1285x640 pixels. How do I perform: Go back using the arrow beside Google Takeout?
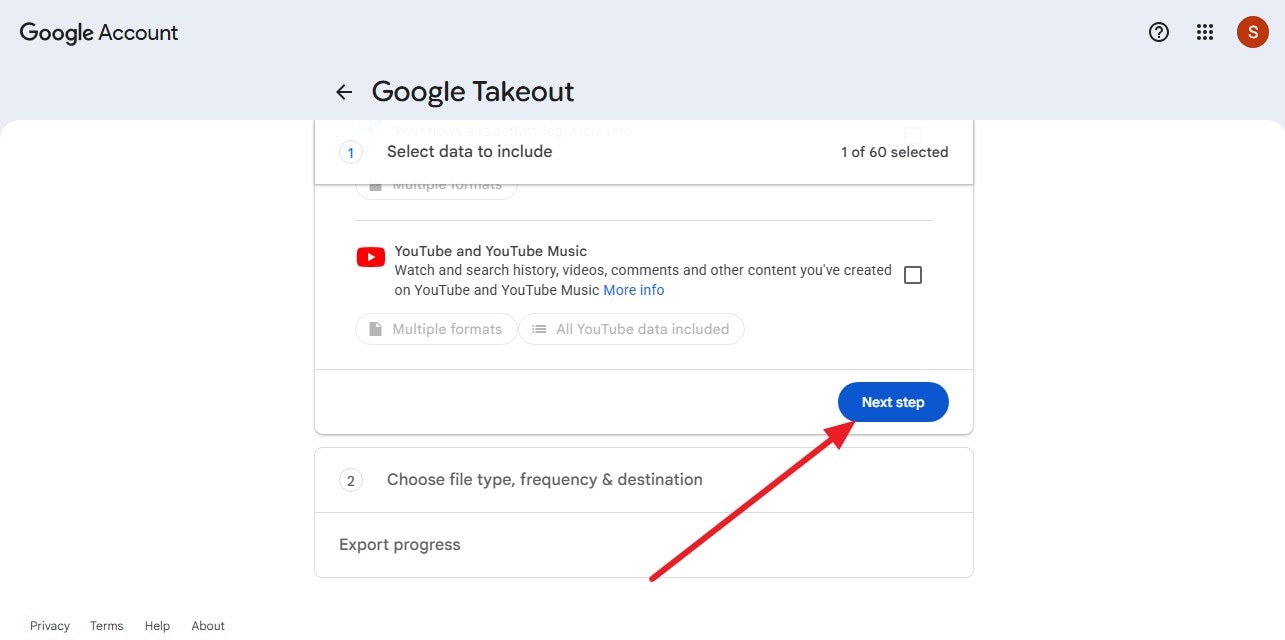(344, 92)
